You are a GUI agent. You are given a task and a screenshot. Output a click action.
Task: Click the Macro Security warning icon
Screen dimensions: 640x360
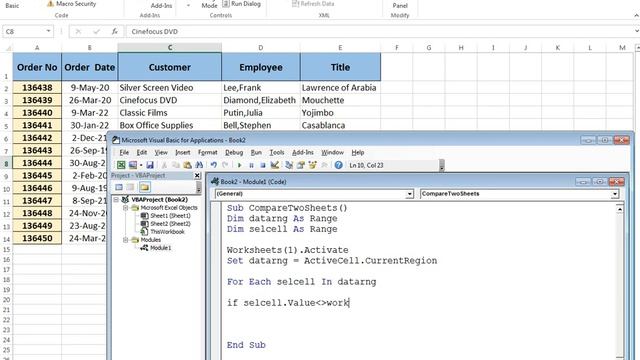[x=50, y=4]
